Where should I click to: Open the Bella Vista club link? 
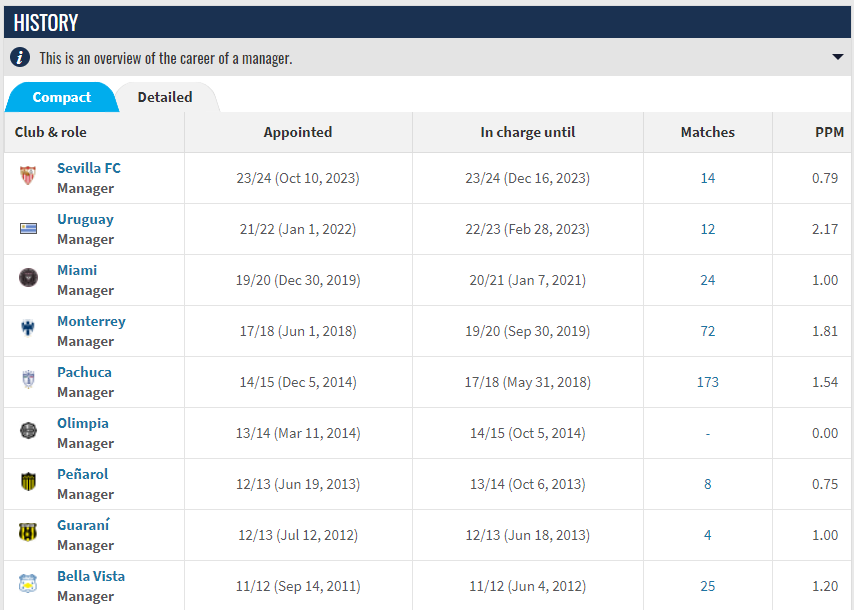pos(91,576)
